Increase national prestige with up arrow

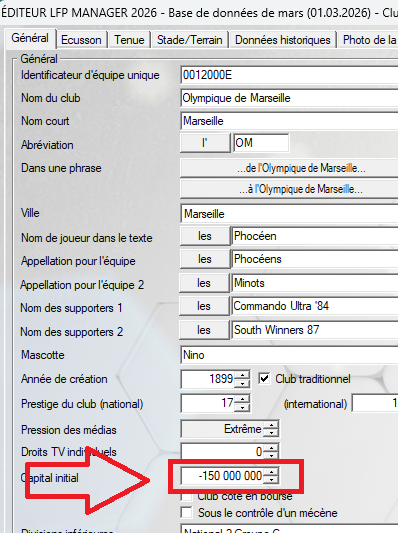coord(242,399)
